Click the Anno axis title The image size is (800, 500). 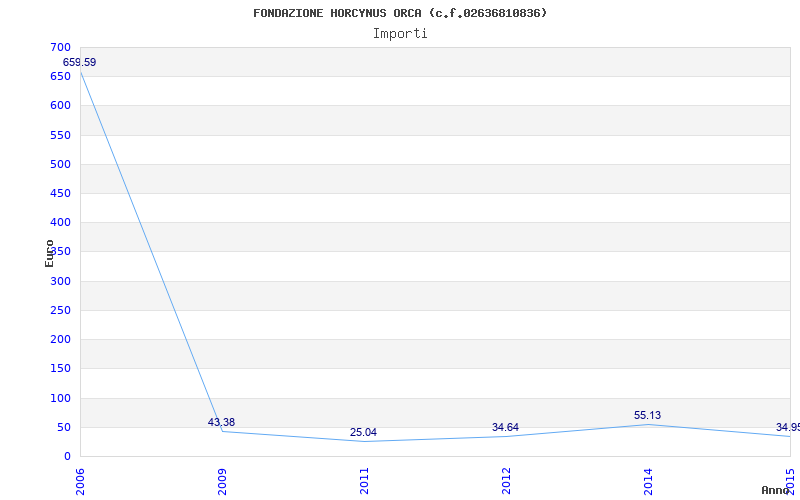pyautogui.click(x=774, y=490)
